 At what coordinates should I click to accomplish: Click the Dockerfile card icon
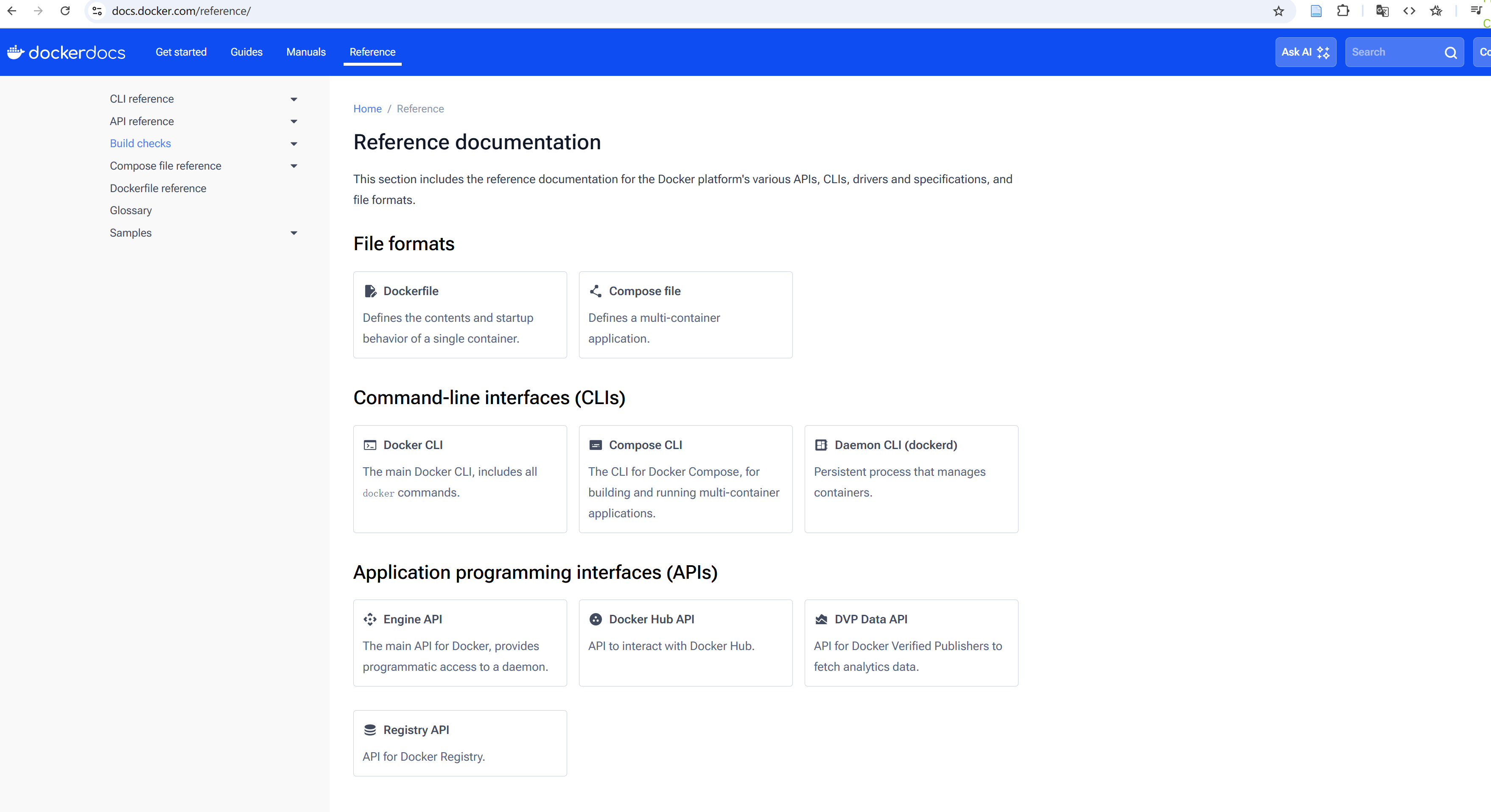tap(370, 291)
